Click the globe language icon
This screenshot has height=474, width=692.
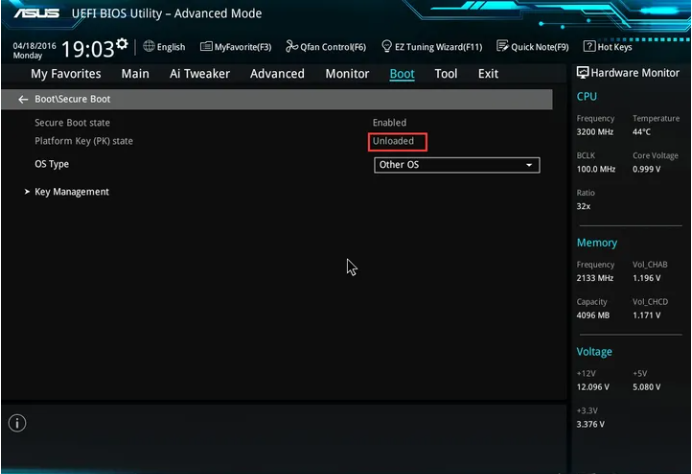coord(149,46)
